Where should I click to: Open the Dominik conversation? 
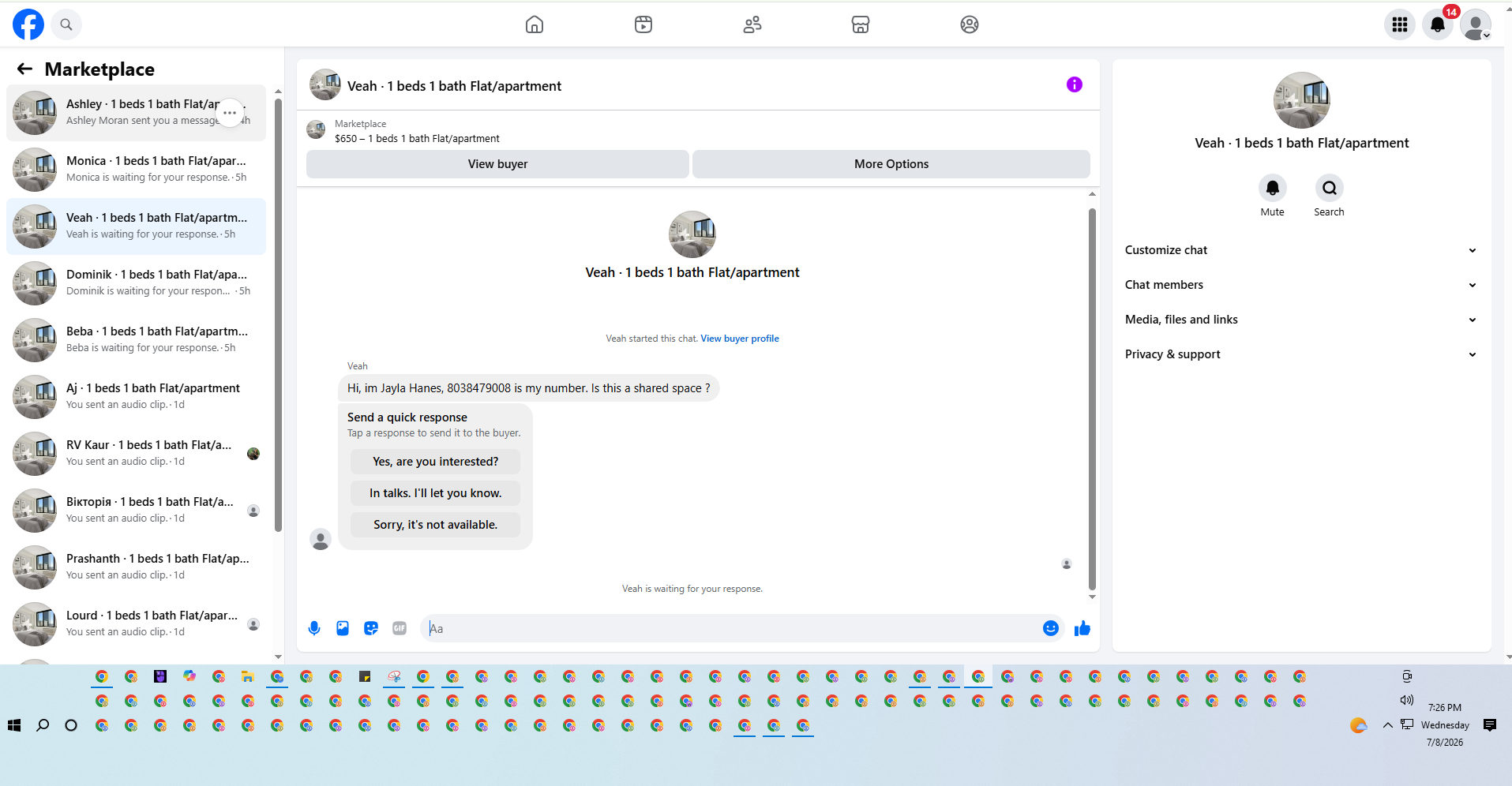pos(136,283)
